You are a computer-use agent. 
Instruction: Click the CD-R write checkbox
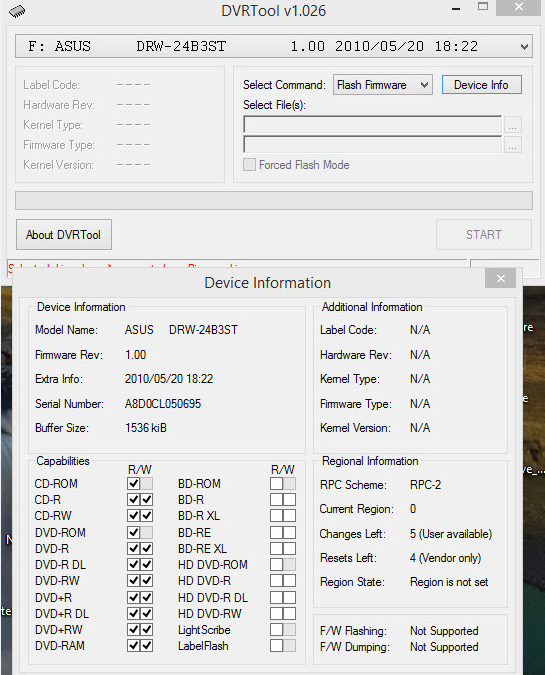(147, 499)
